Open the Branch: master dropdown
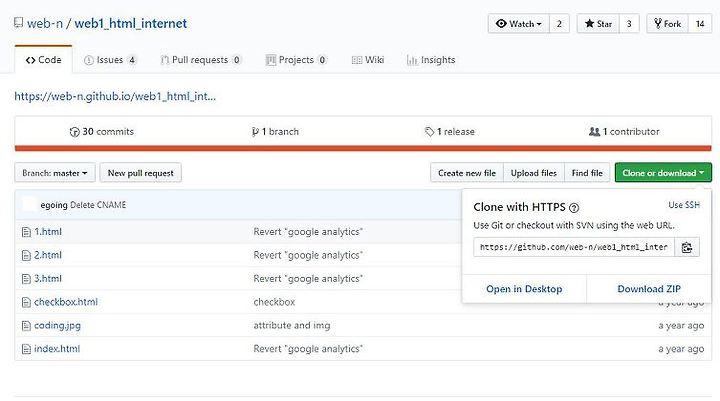Image resolution: width=720 pixels, height=401 pixels. tap(55, 173)
